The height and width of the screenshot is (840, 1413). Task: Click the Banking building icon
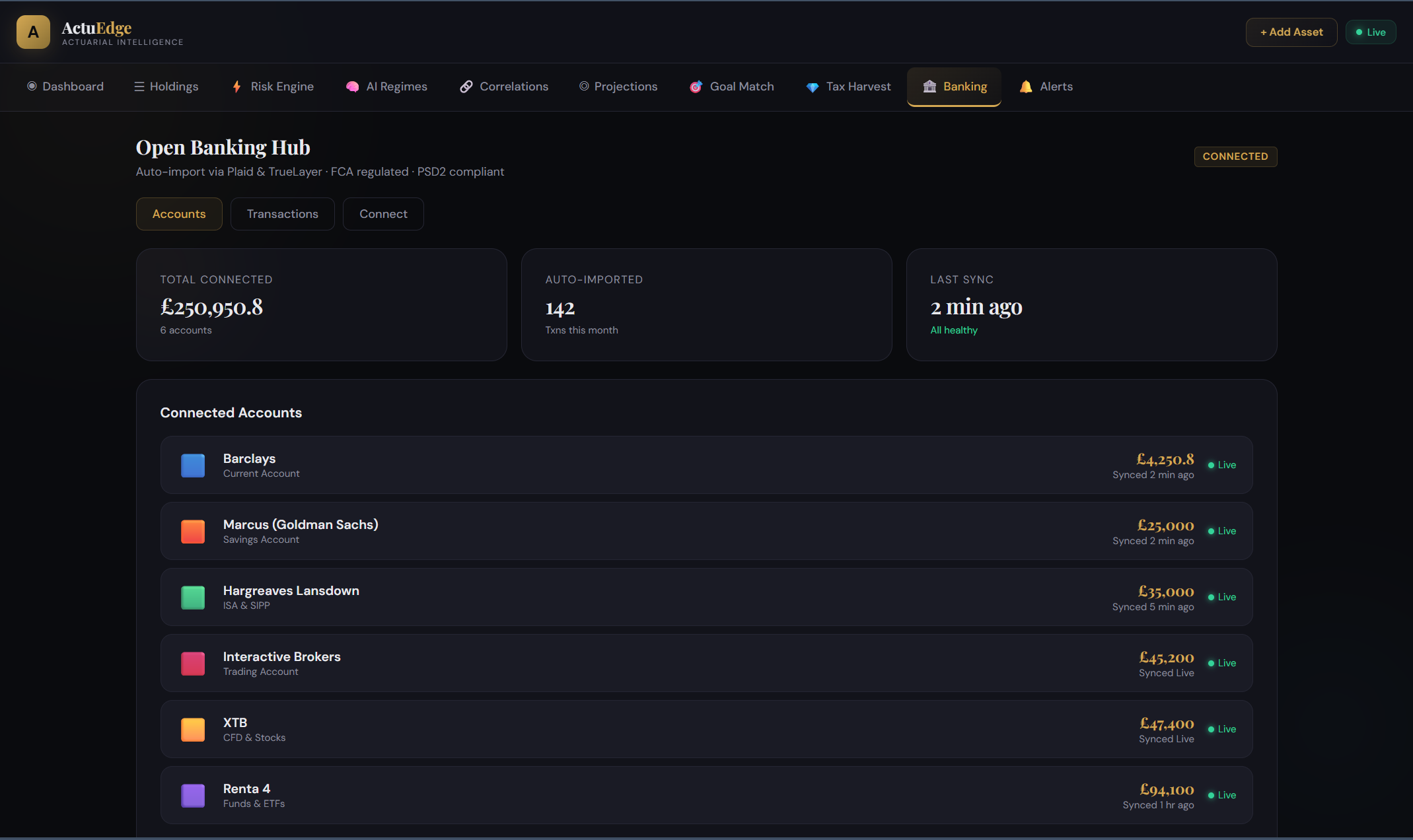(929, 87)
